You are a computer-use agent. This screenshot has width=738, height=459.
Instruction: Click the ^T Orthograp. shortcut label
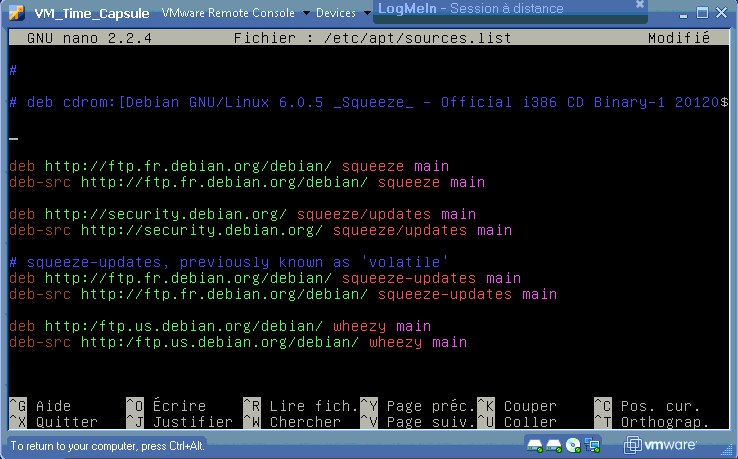pyautogui.click(x=651, y=422)
